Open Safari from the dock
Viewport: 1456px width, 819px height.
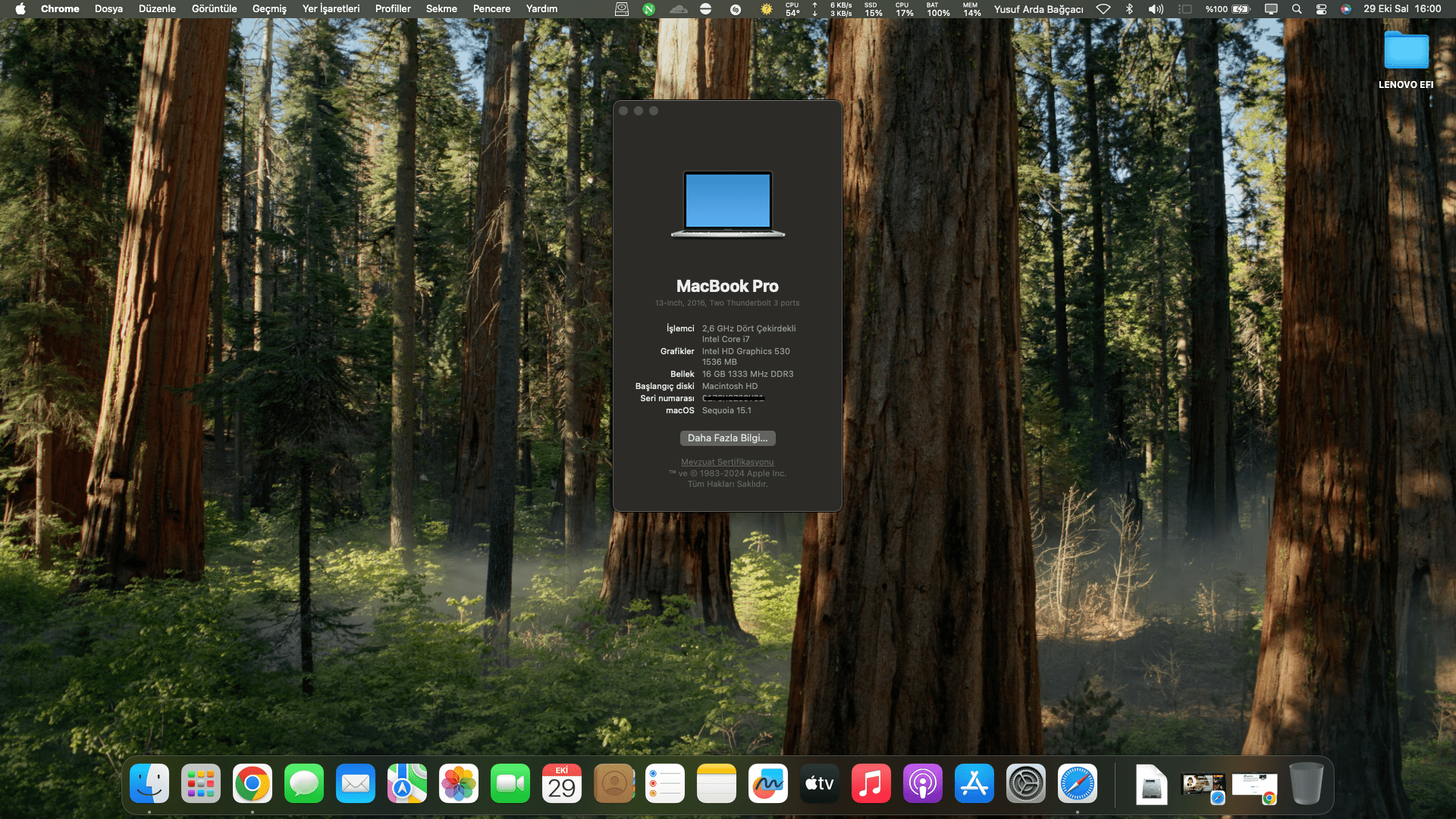click(x=1078, y=783)
